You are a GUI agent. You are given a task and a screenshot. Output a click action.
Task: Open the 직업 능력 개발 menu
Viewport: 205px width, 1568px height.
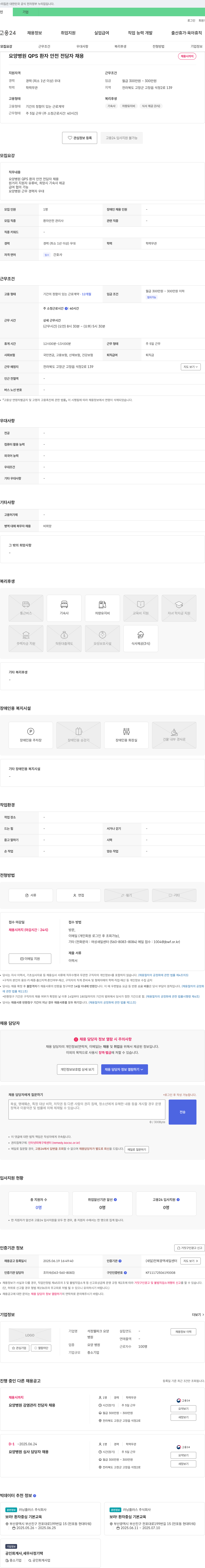point(140,33)
